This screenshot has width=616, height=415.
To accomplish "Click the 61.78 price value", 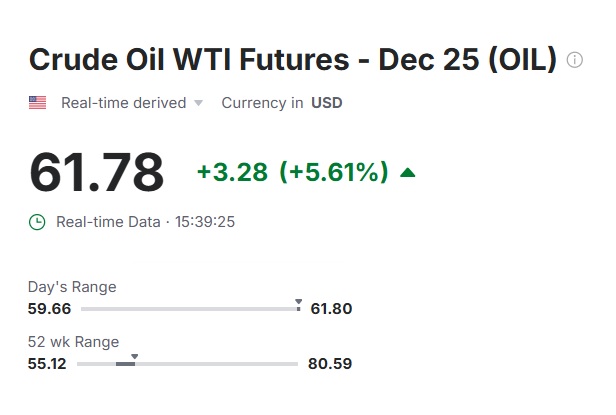I will pyautogui.click(x=96, y=172).
